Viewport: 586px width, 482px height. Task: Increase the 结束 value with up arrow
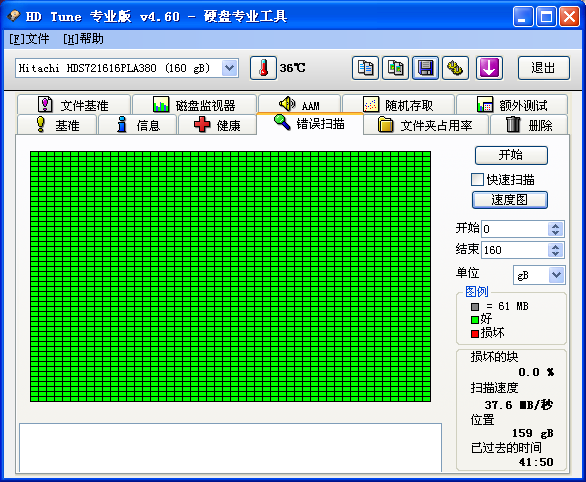tap(556, 247)
